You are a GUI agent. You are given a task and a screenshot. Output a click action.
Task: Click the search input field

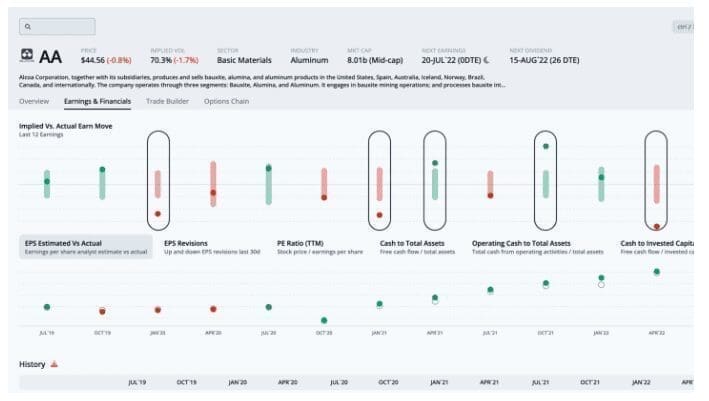(60, 26)
